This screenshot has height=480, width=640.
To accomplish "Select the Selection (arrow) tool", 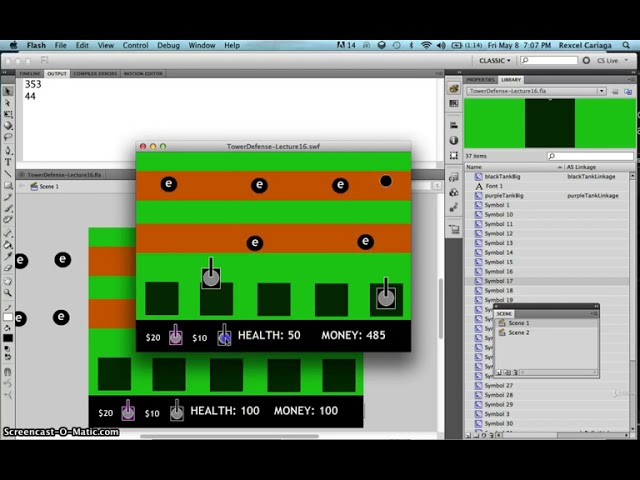I will click(8, 91).
